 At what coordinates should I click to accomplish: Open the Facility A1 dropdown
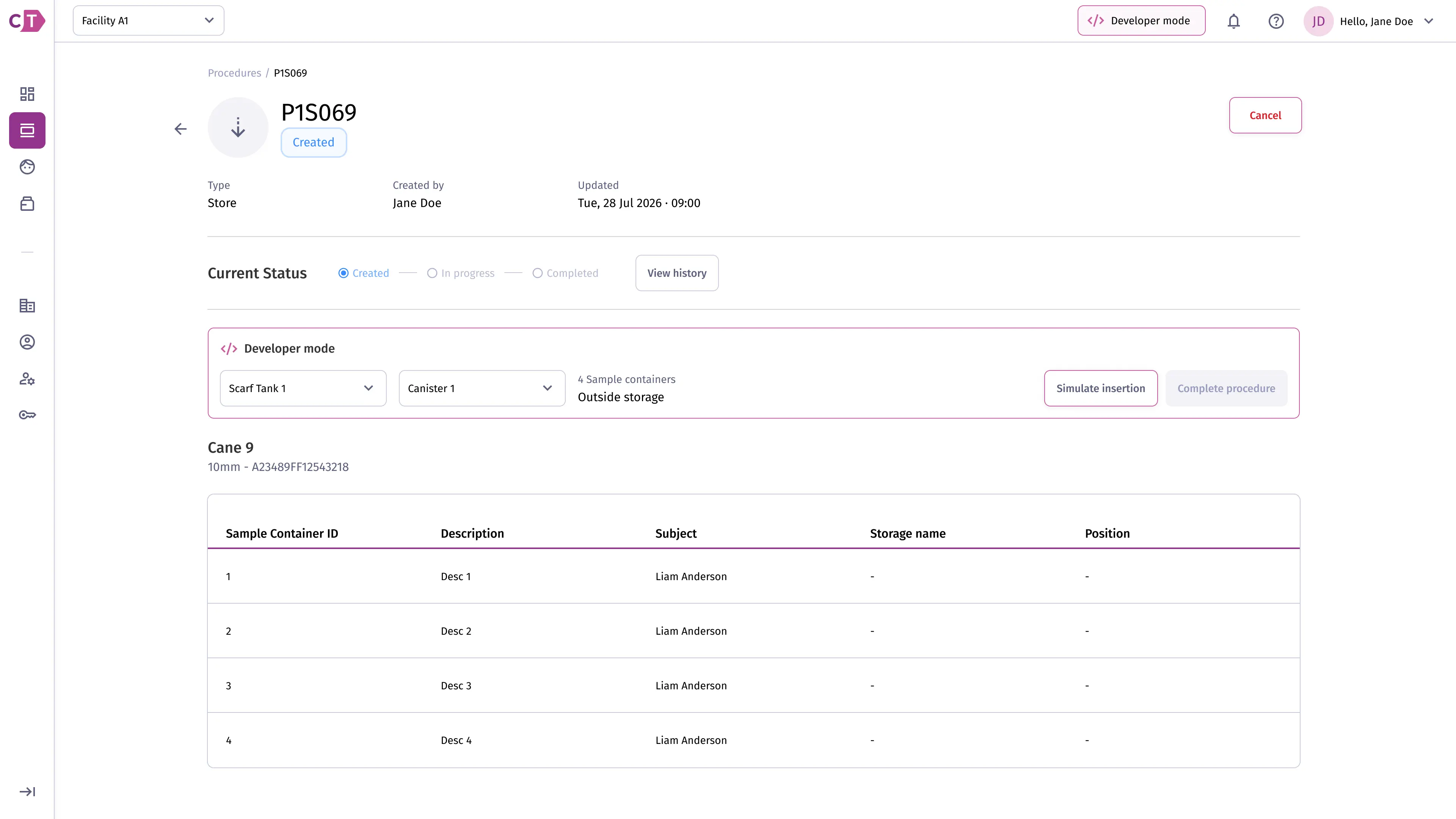[x=148, y=21]
